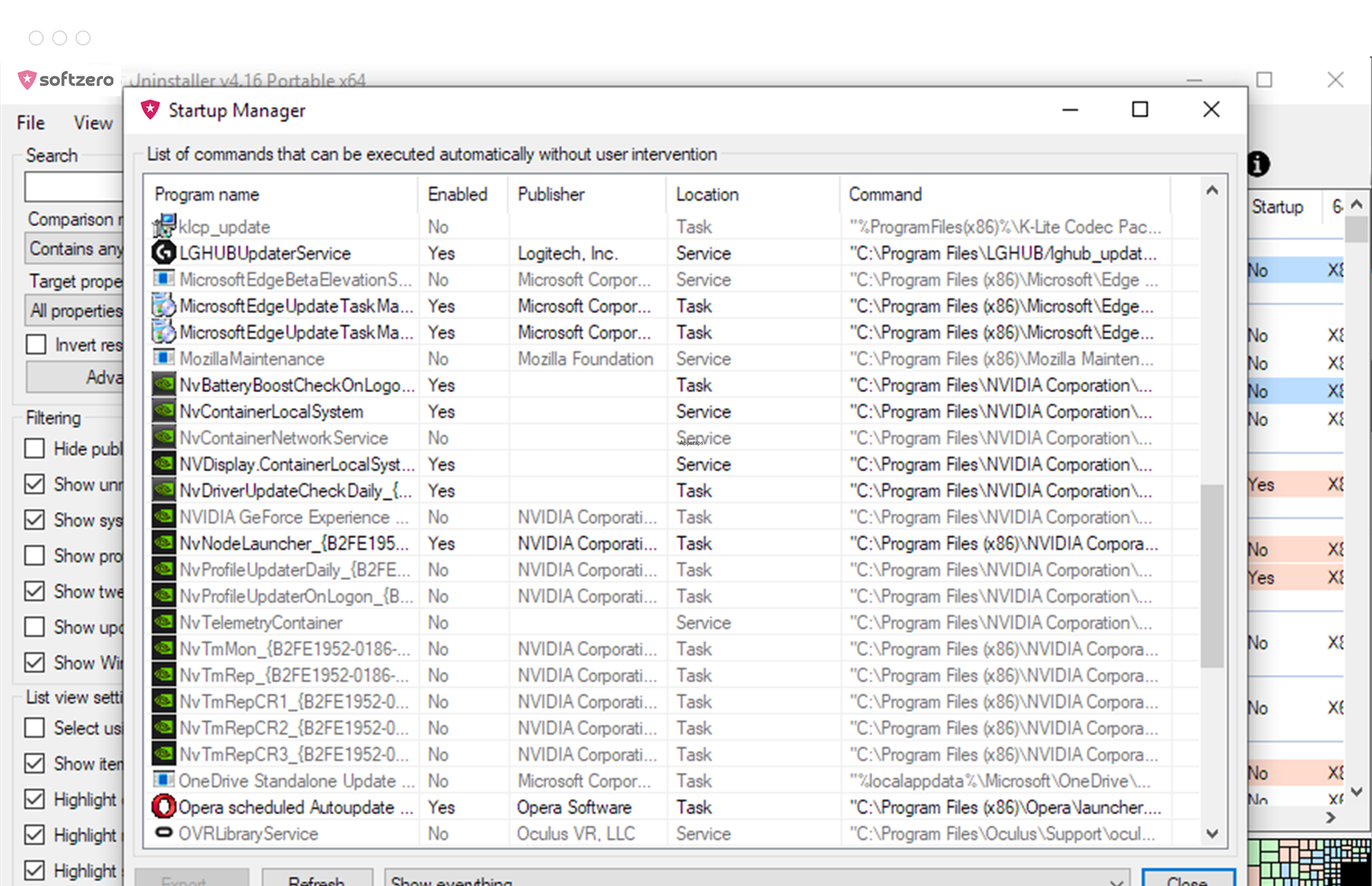Click the NvTmRepCR1 row icon
Viewport: 1372px width, 886px height.
pyautogui.click(x=164, y=702)
